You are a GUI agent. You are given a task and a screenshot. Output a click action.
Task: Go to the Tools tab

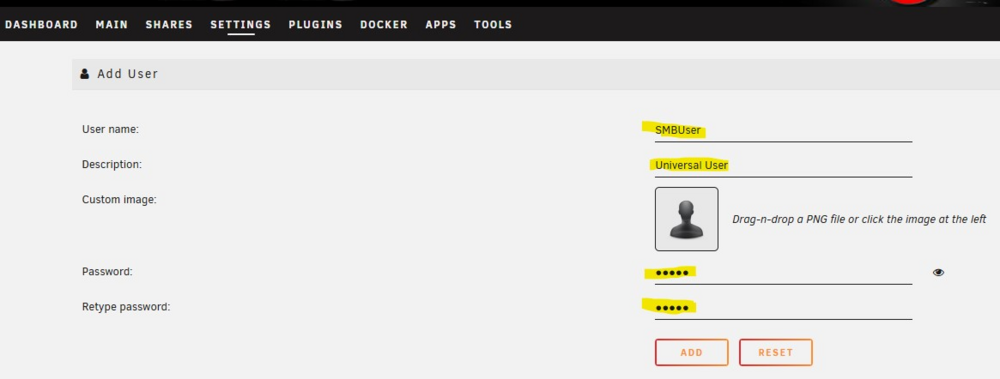(x=493, y=25)
